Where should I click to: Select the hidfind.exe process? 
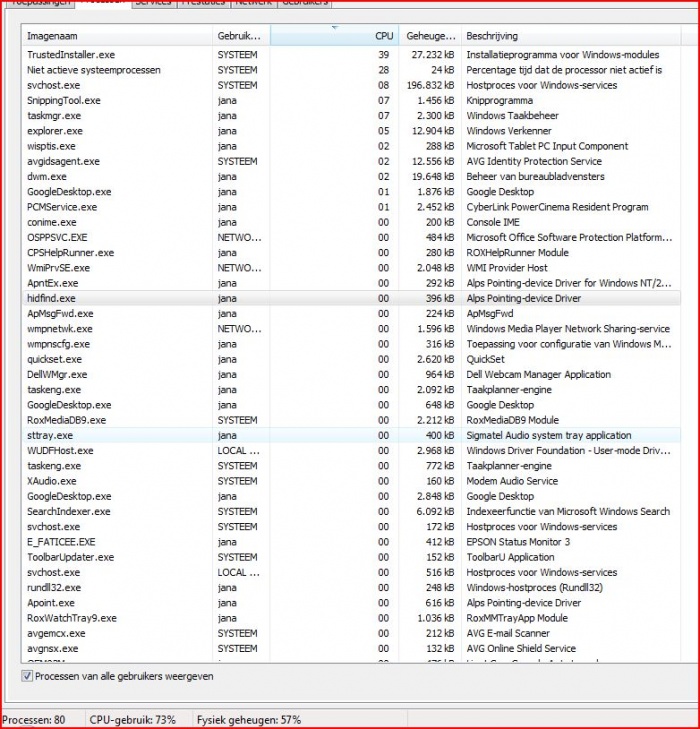pyautogui.click(x=351, y=298)
